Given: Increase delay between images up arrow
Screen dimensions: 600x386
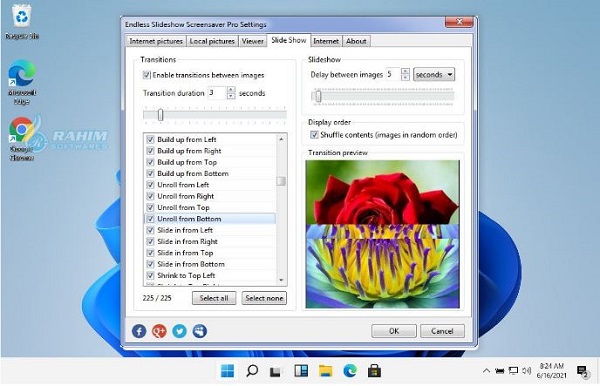Looking at the screenshot, I should 405,71.
